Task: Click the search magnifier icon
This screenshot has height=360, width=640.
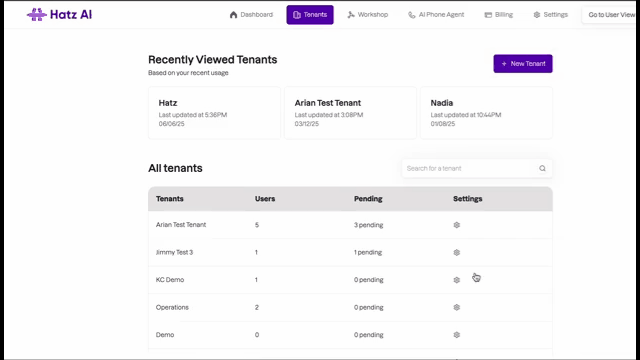Action: click(542, 168)
